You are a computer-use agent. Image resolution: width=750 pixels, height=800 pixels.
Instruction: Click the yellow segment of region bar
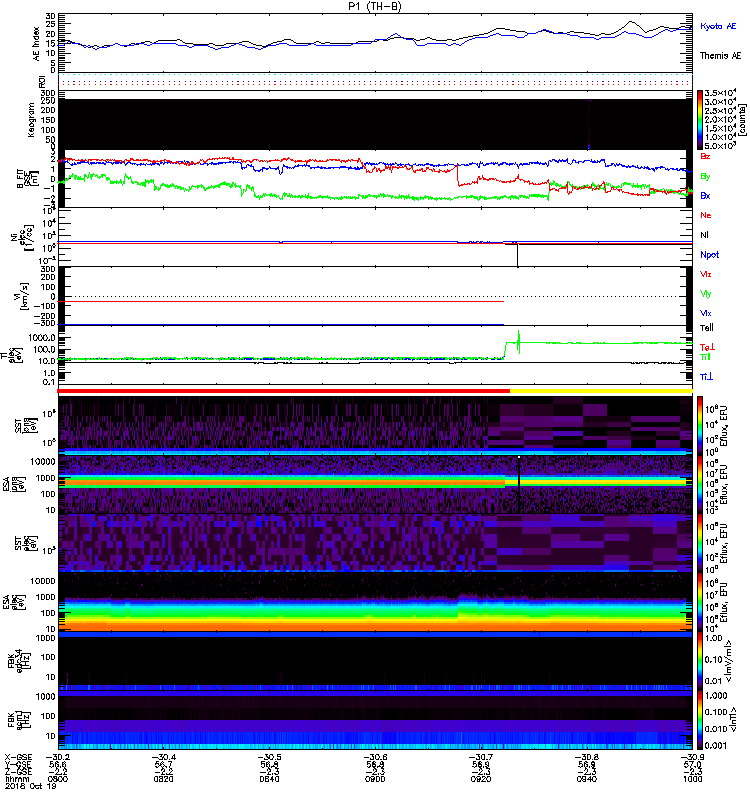600,391
